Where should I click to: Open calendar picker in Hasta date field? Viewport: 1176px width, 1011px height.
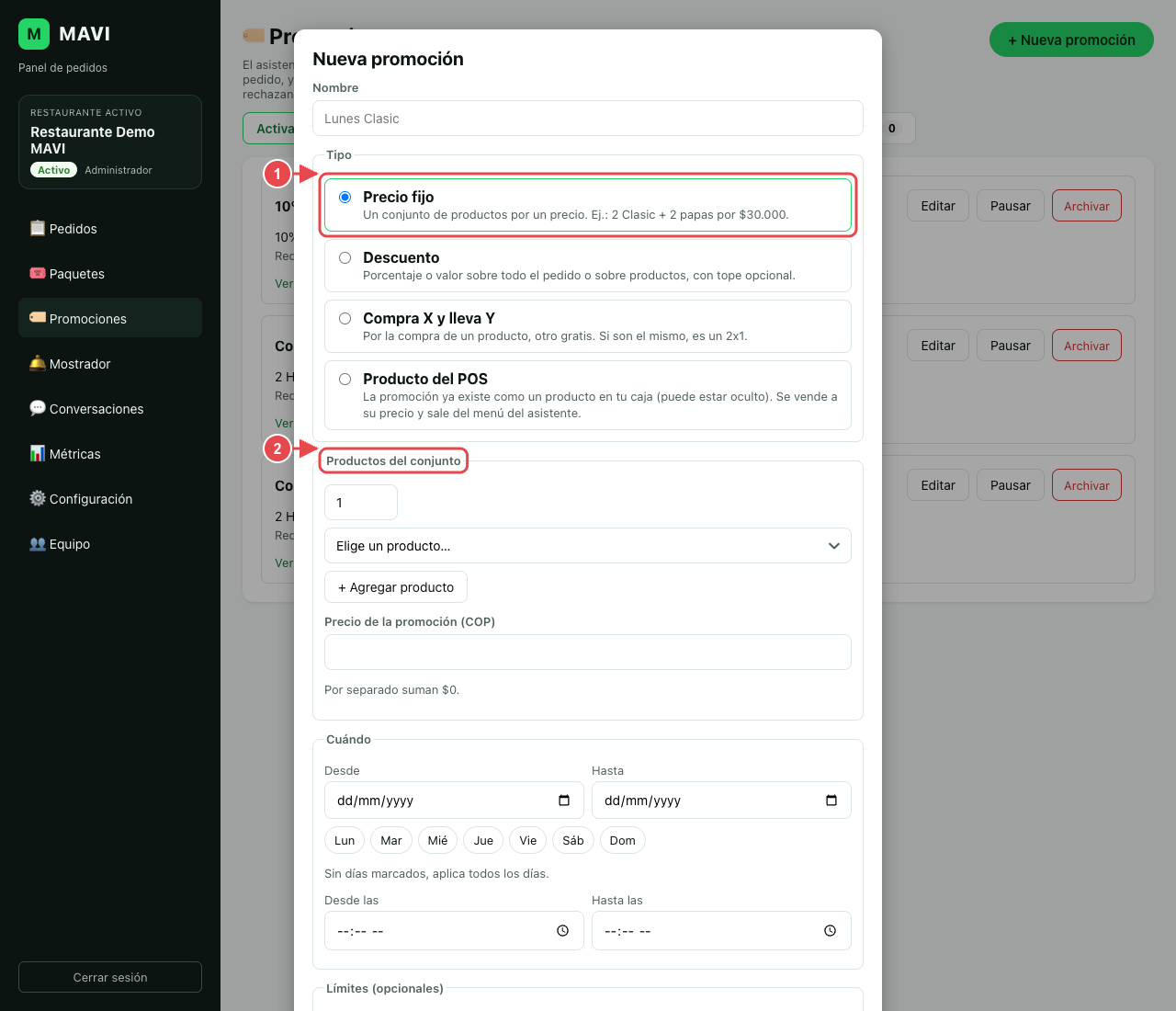coord(831,801)
